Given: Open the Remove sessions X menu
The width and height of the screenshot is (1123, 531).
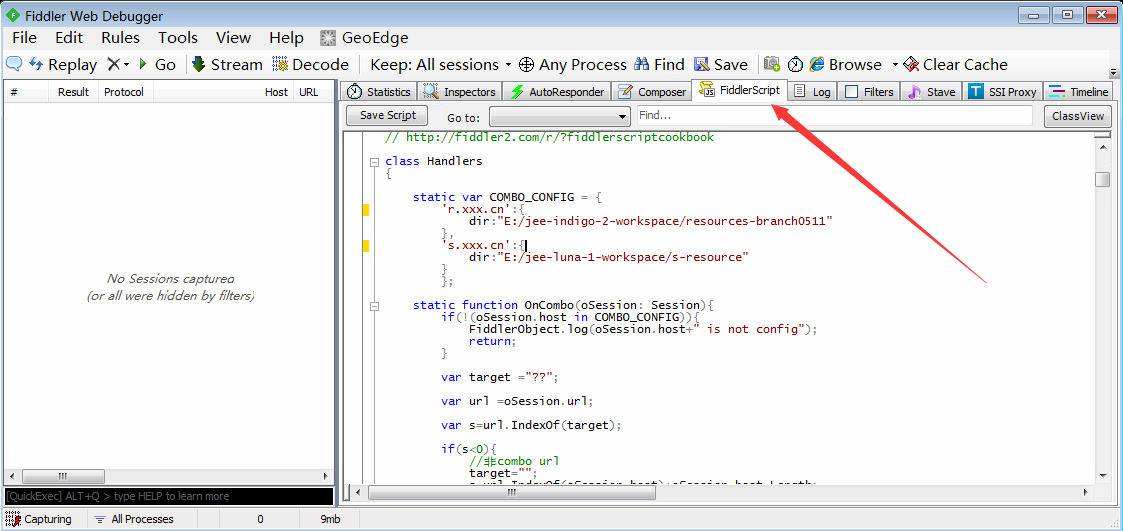Looking at the screenshot, I should click(x=118, y=64).
